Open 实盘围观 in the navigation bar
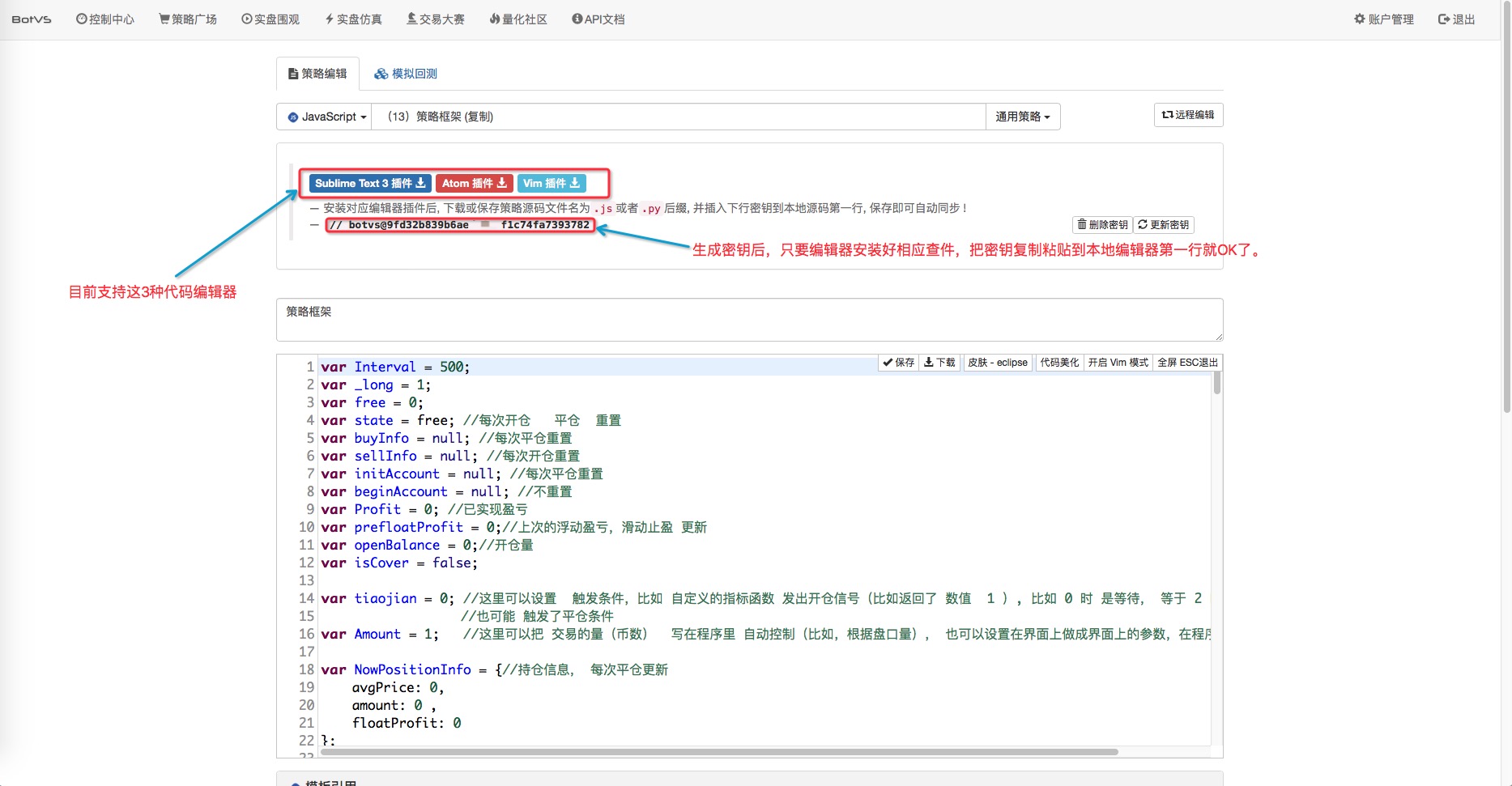 click(270, 19)
